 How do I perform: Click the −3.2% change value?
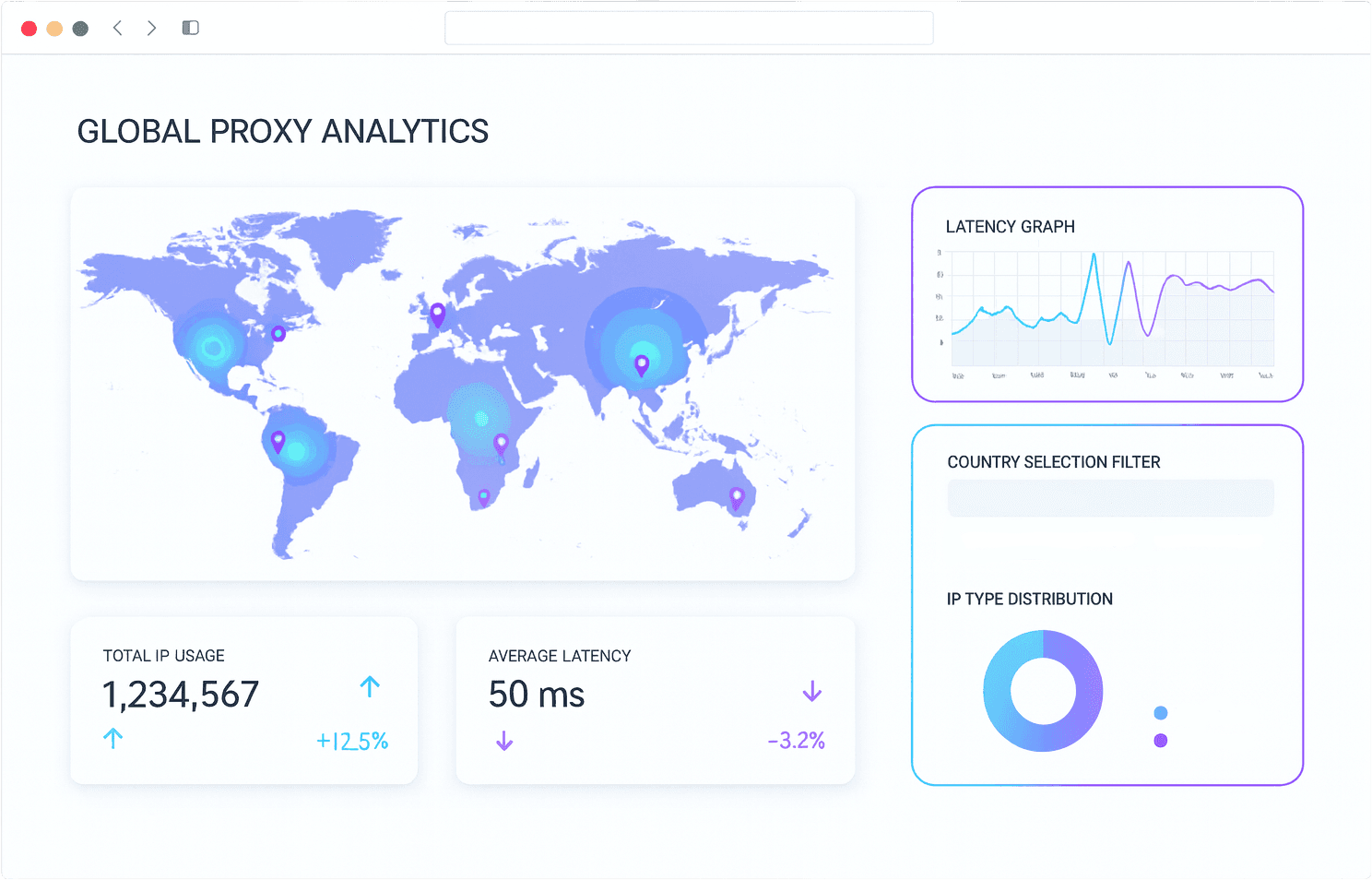coord(797,740)
